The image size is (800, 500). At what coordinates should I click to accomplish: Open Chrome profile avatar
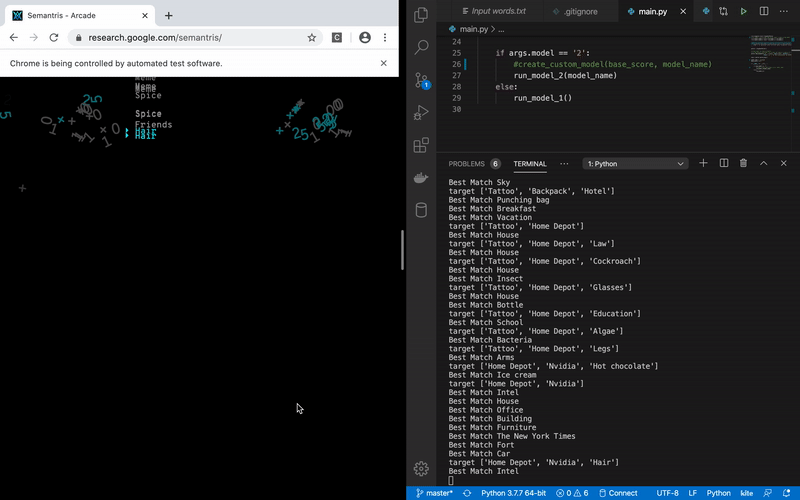pyautogui.click(x=365, y=37)
